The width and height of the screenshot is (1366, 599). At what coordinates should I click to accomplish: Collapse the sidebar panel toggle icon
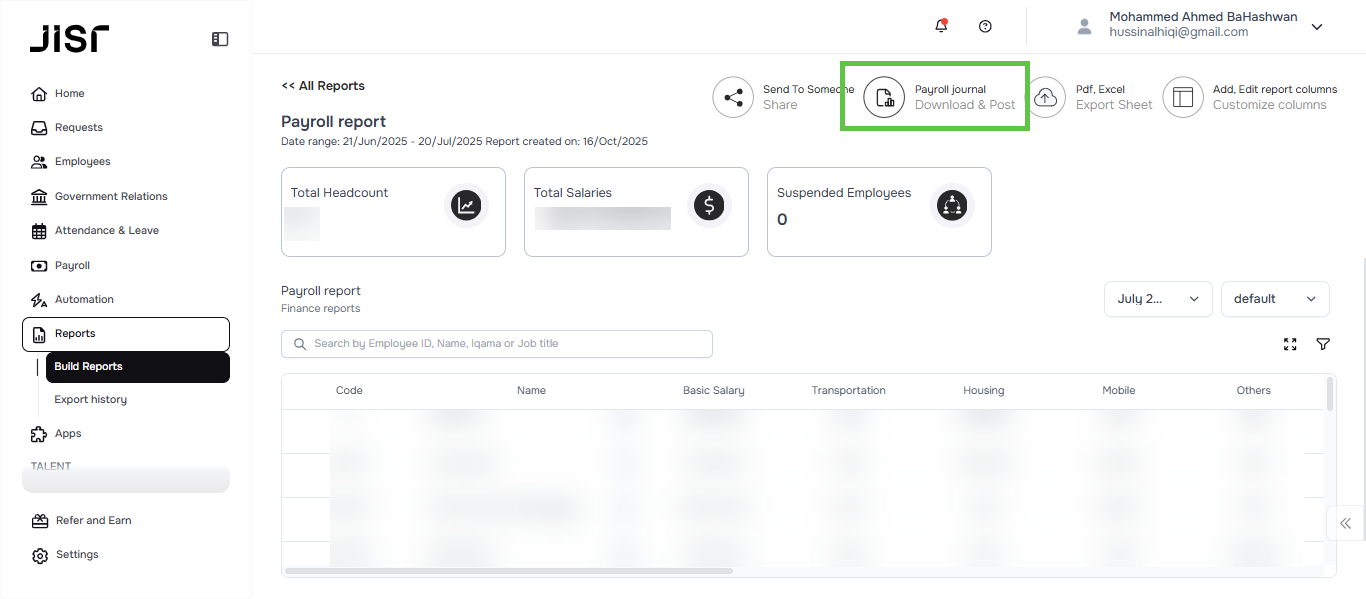[220, 39]
